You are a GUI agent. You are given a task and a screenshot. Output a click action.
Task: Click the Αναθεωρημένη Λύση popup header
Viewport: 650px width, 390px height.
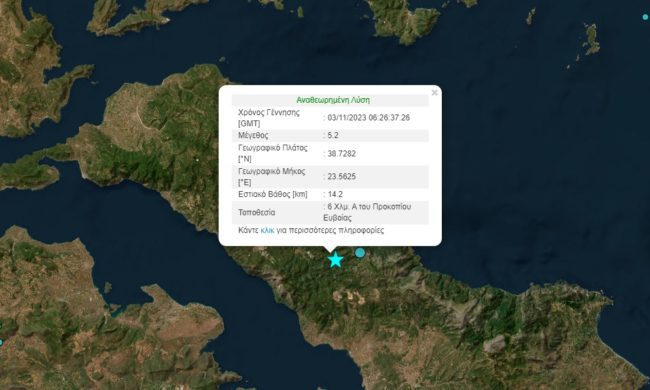pyautogui.click(x=333, y=100)
